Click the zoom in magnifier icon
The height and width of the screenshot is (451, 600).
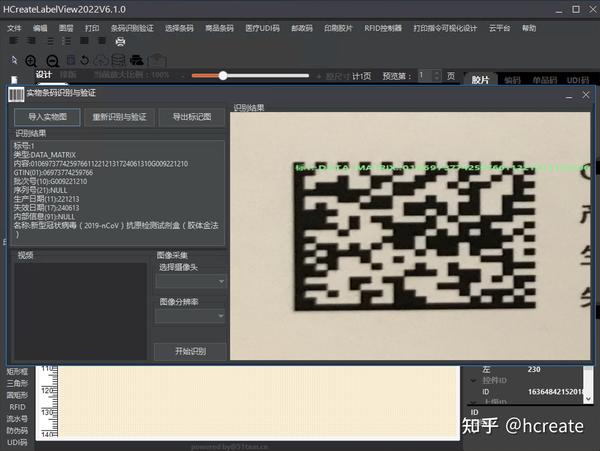tap(31, 61)
